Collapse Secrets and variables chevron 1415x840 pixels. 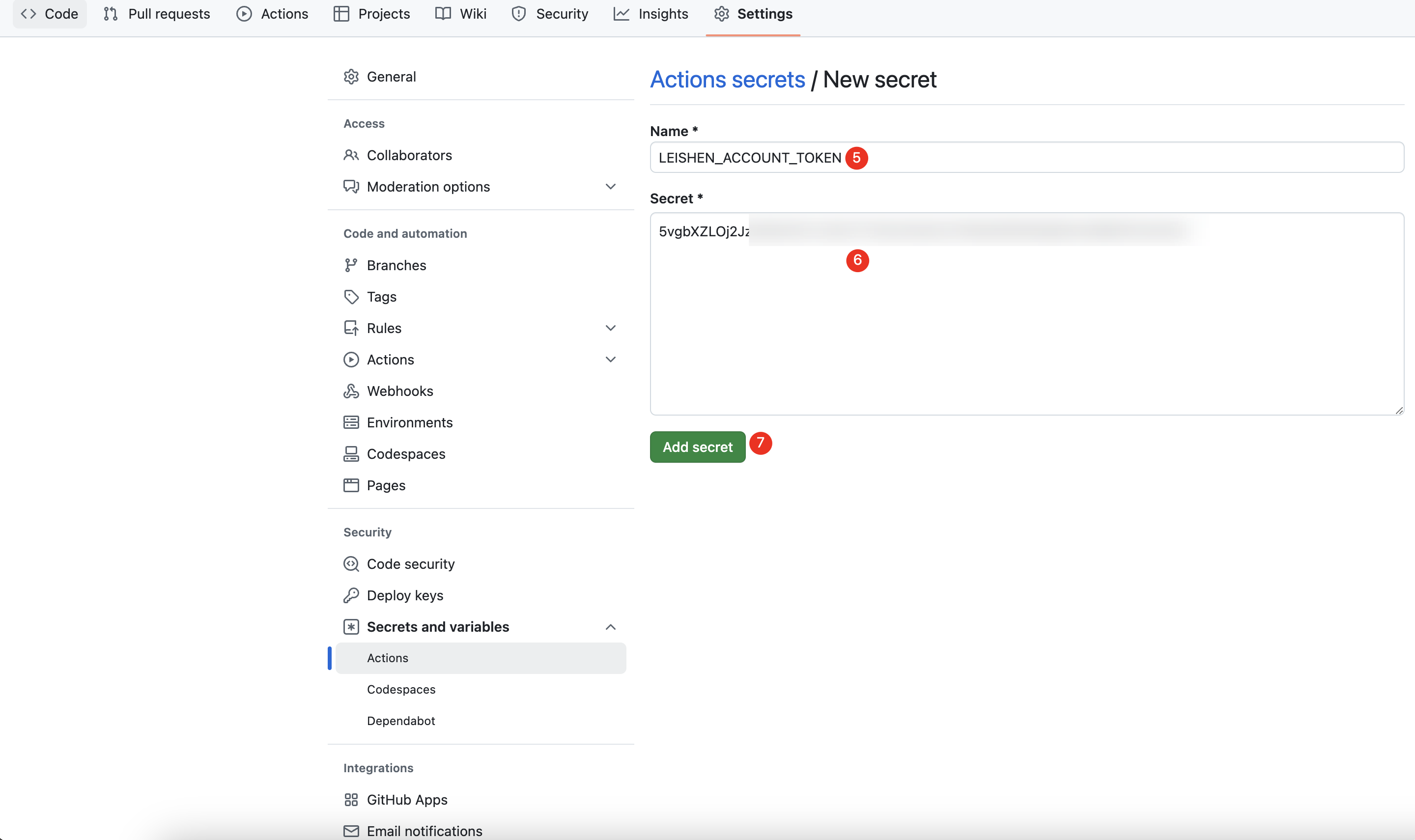(x=610, y=627)
